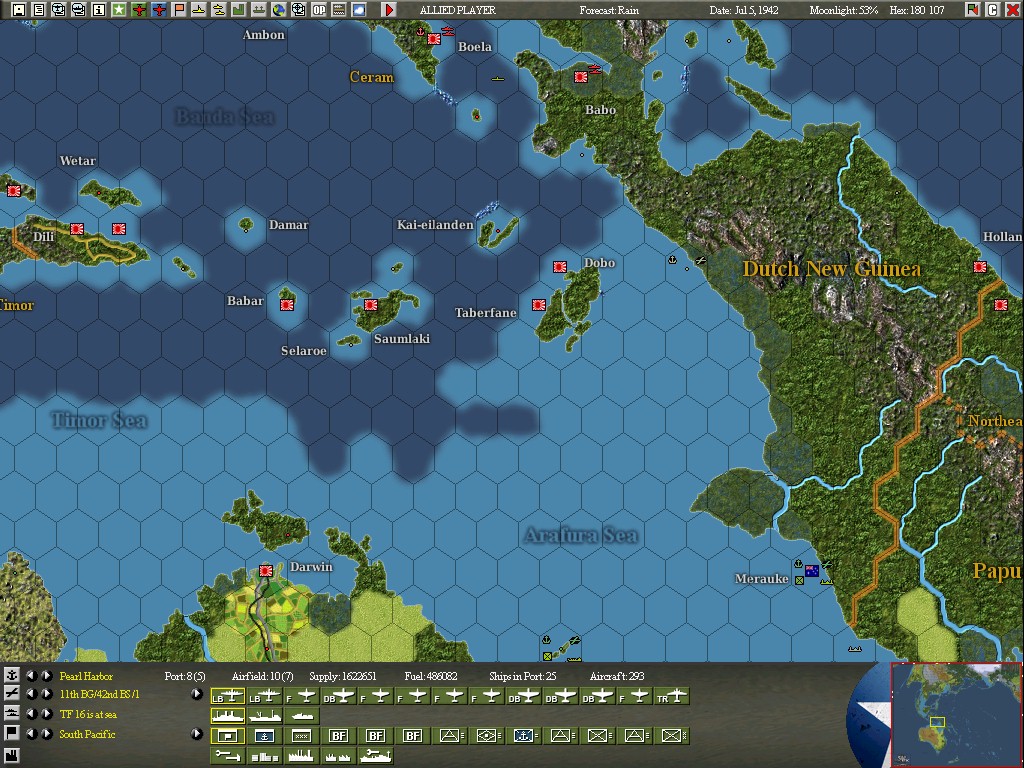Screen dimensions: 1024x768
Task: Select the flag icon beside South Pacific row
Action: [x=12, y=733]
